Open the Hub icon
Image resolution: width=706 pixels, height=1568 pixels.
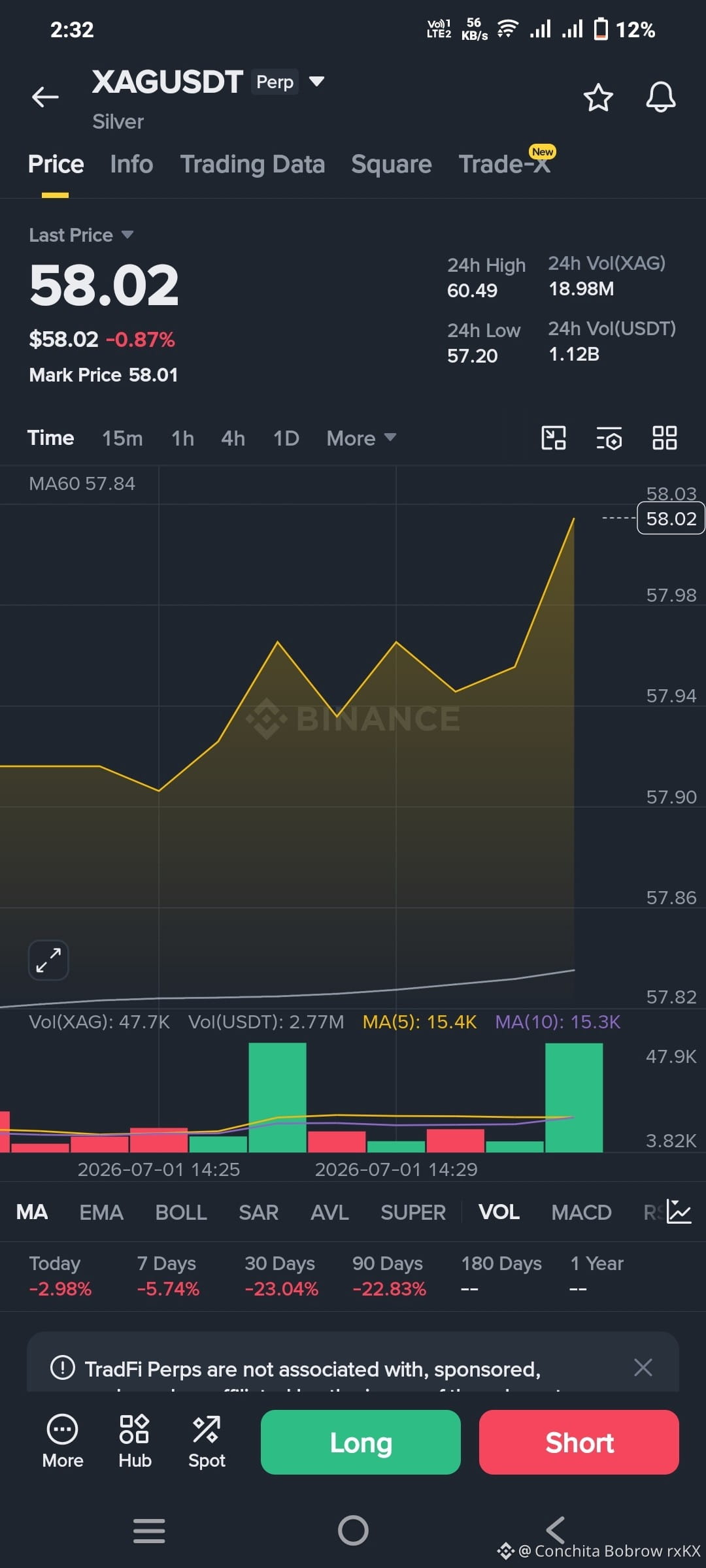click(x=135, y=1441)
